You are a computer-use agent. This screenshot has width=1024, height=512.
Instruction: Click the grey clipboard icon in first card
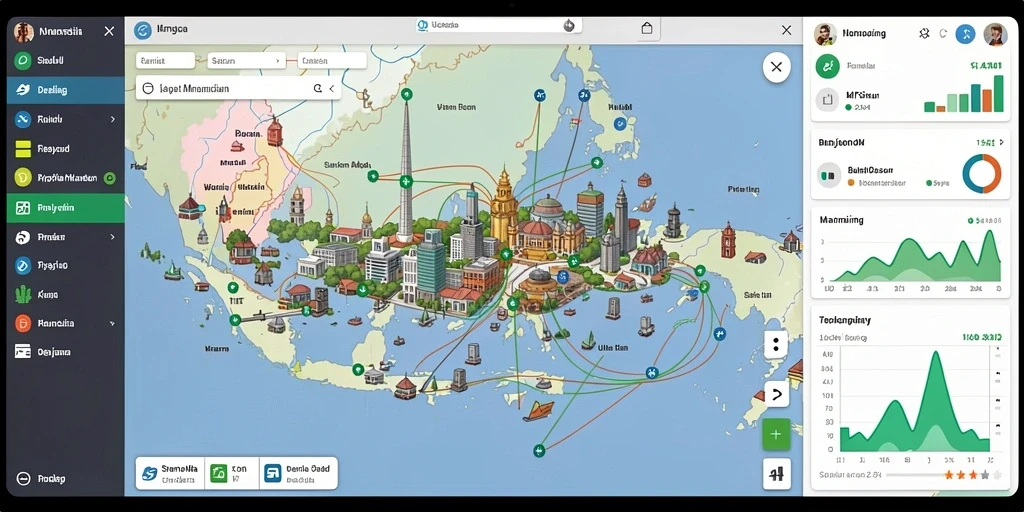pyautogui.click(x=827, y=100)
